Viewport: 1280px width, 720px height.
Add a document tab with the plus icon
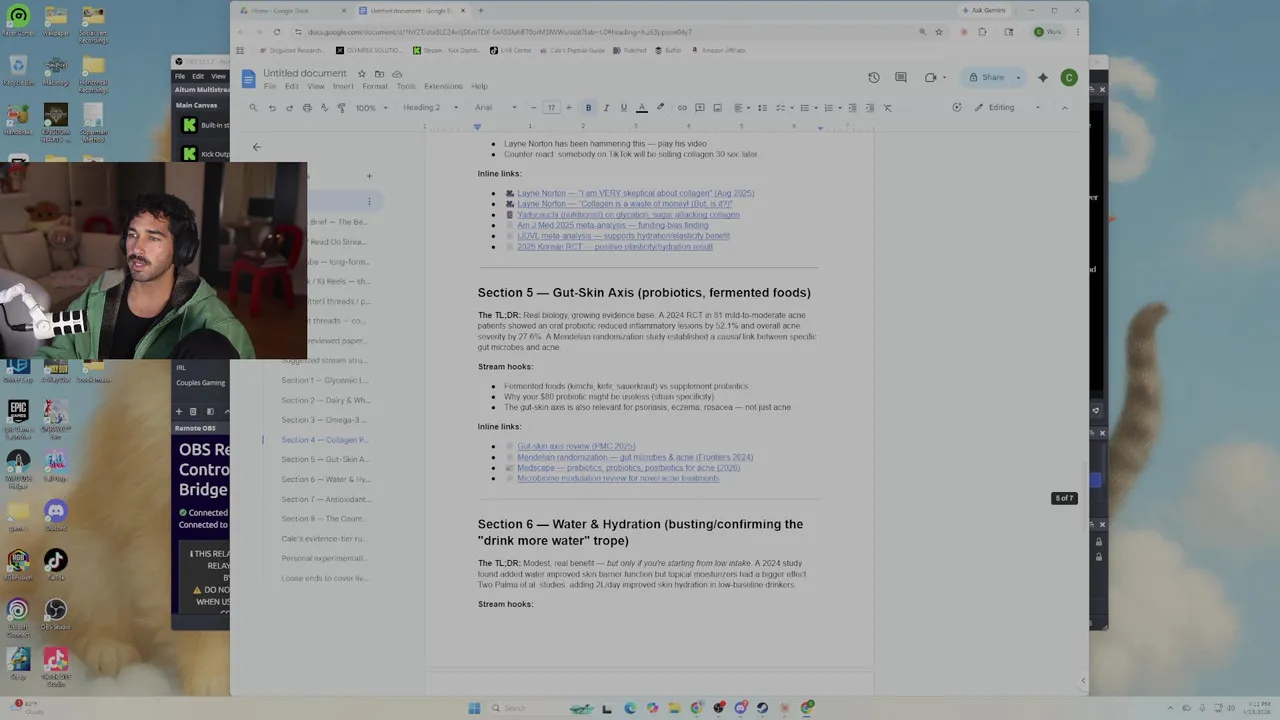pos(369,176)
